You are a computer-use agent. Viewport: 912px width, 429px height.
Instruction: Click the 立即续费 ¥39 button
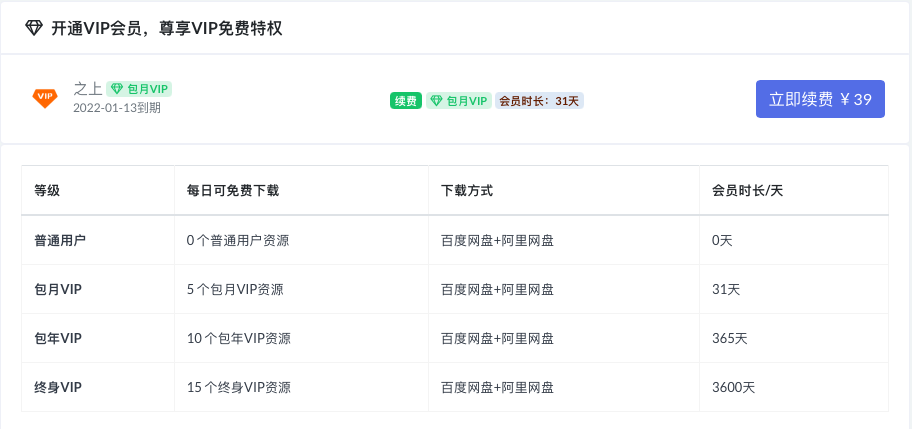(x=820, y=99)
